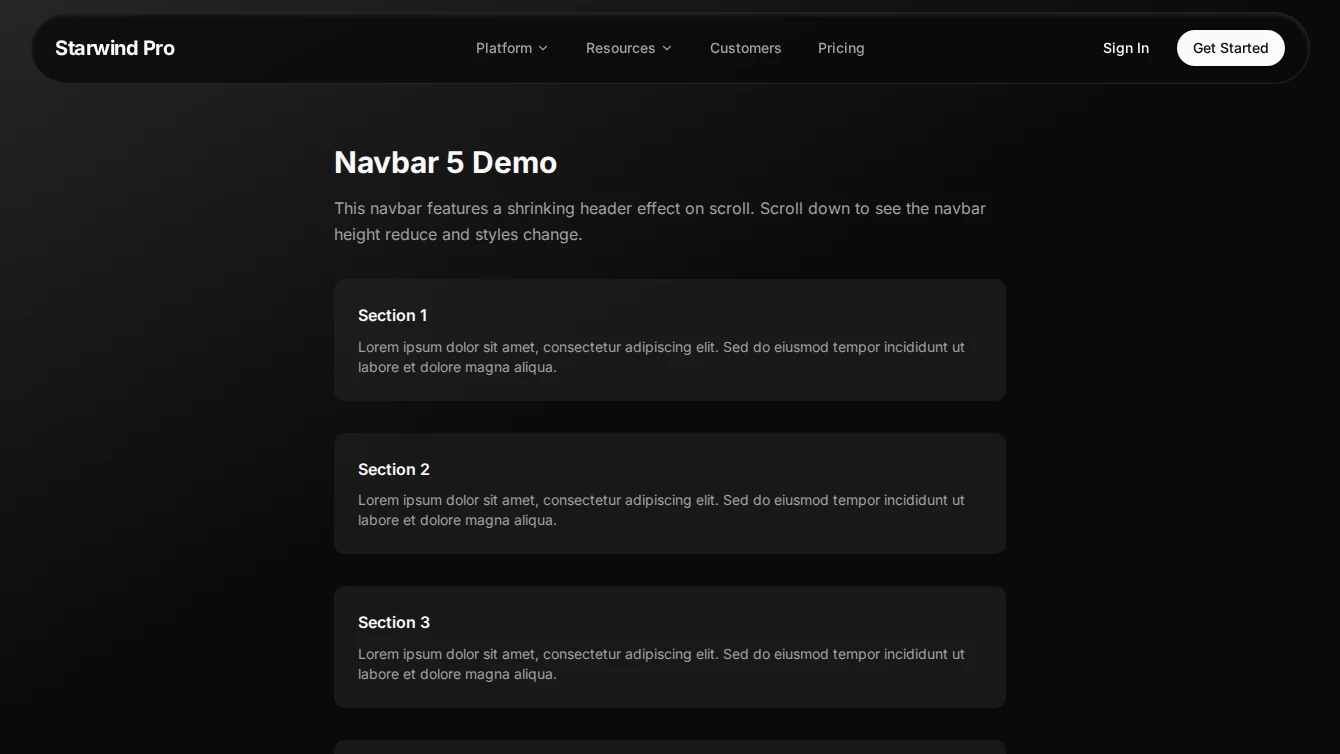Select the Section 2 title

coord(393,469)
